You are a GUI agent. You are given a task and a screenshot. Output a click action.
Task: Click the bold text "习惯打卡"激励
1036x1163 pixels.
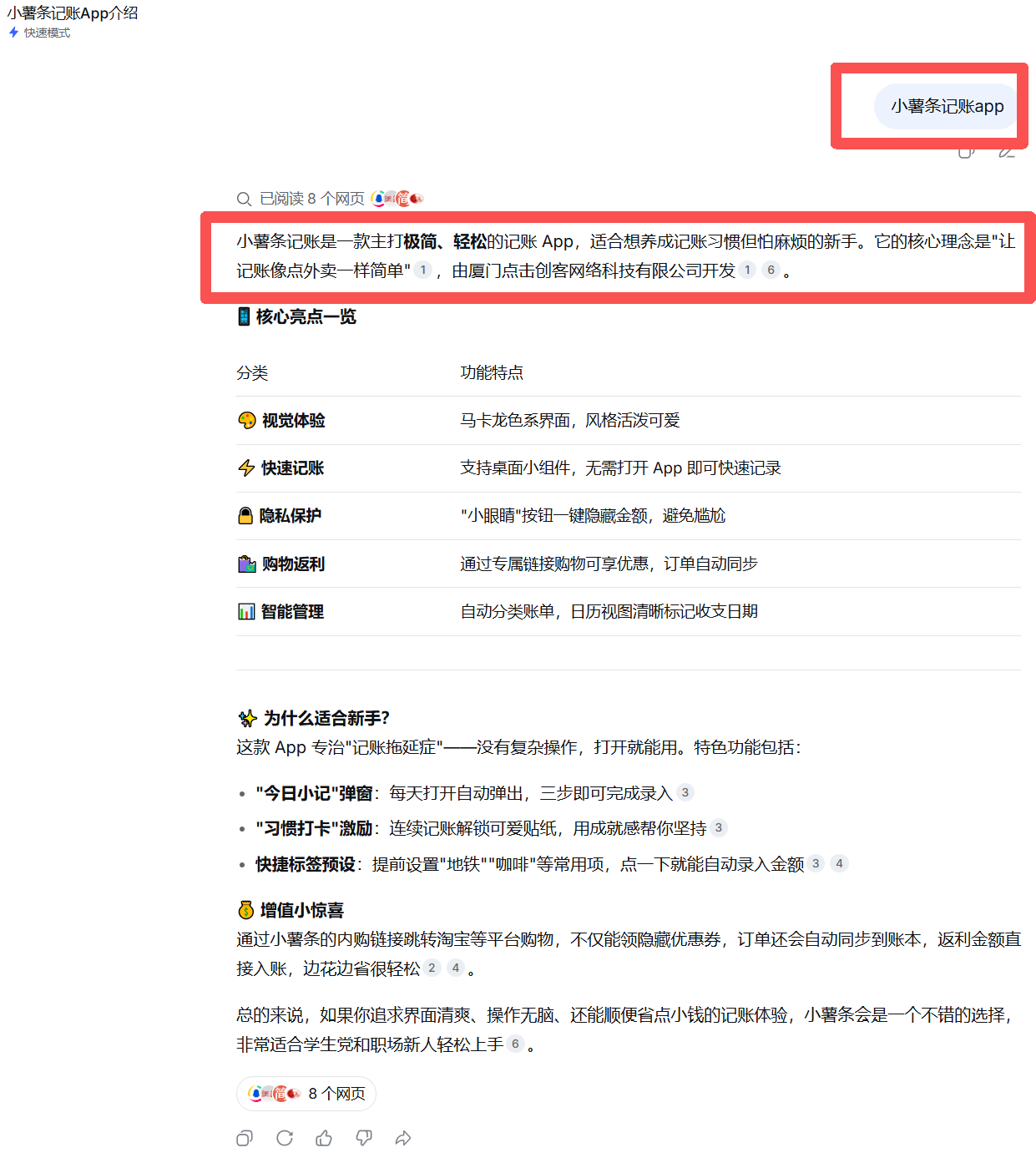[x=314, y=828]
